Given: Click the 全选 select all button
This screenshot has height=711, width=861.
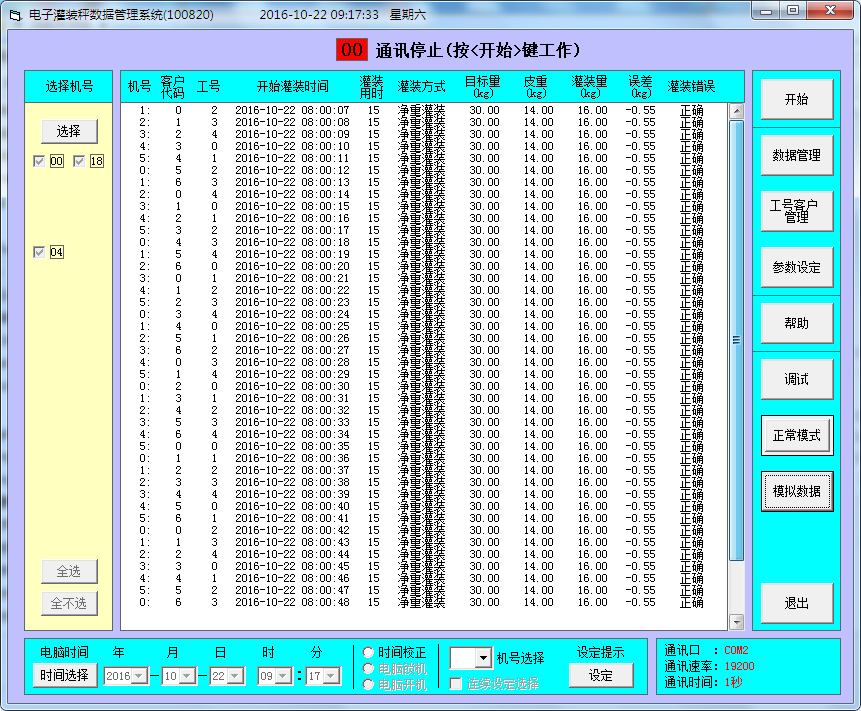Looking at the screenshot, I should point(69,571).
